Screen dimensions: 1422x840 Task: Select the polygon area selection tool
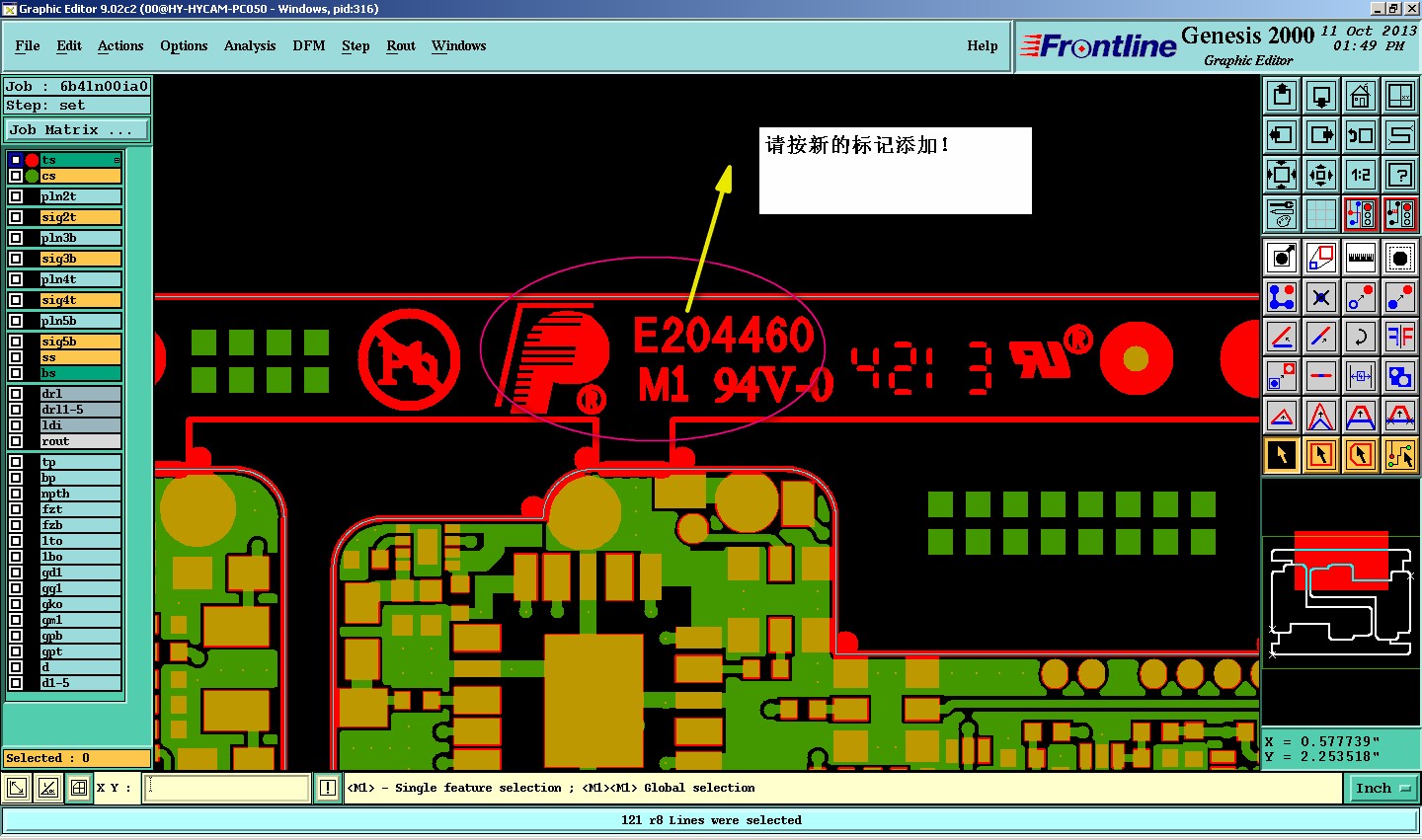(1361, 455)
